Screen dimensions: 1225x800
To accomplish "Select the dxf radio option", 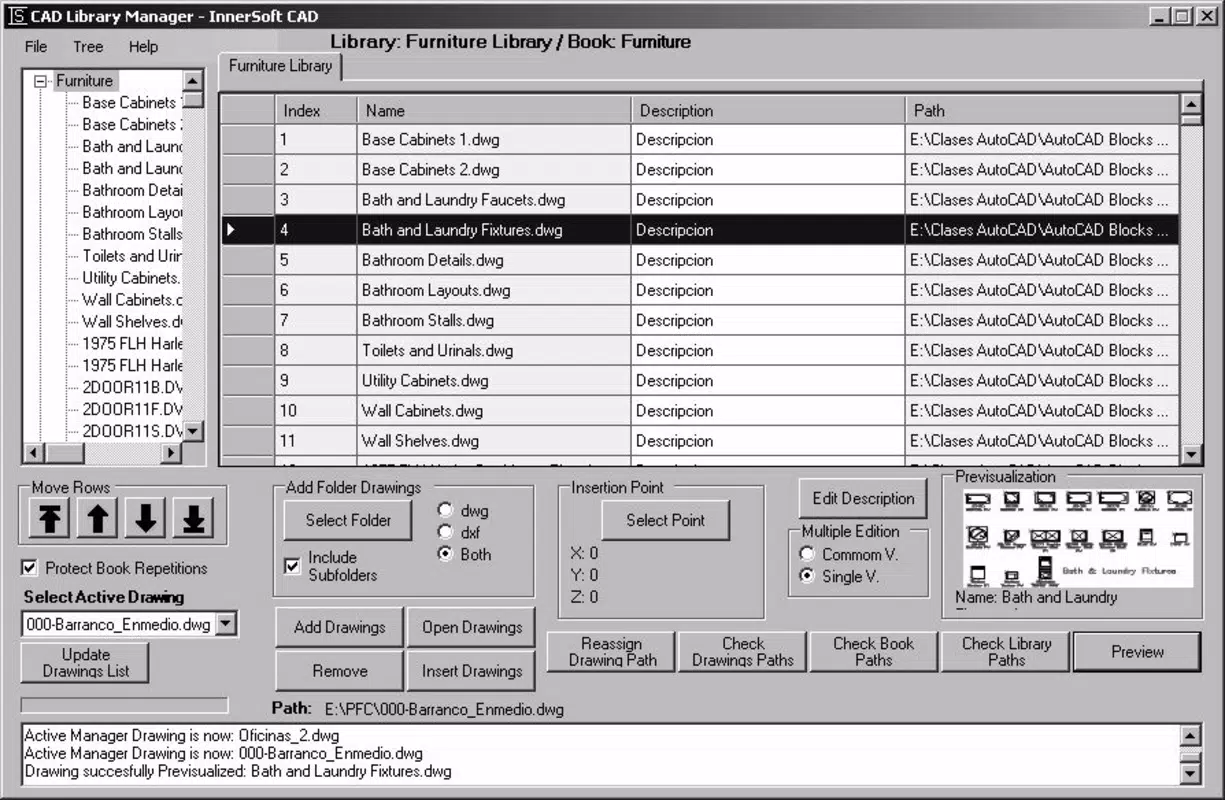I will (x=445, y=532).
